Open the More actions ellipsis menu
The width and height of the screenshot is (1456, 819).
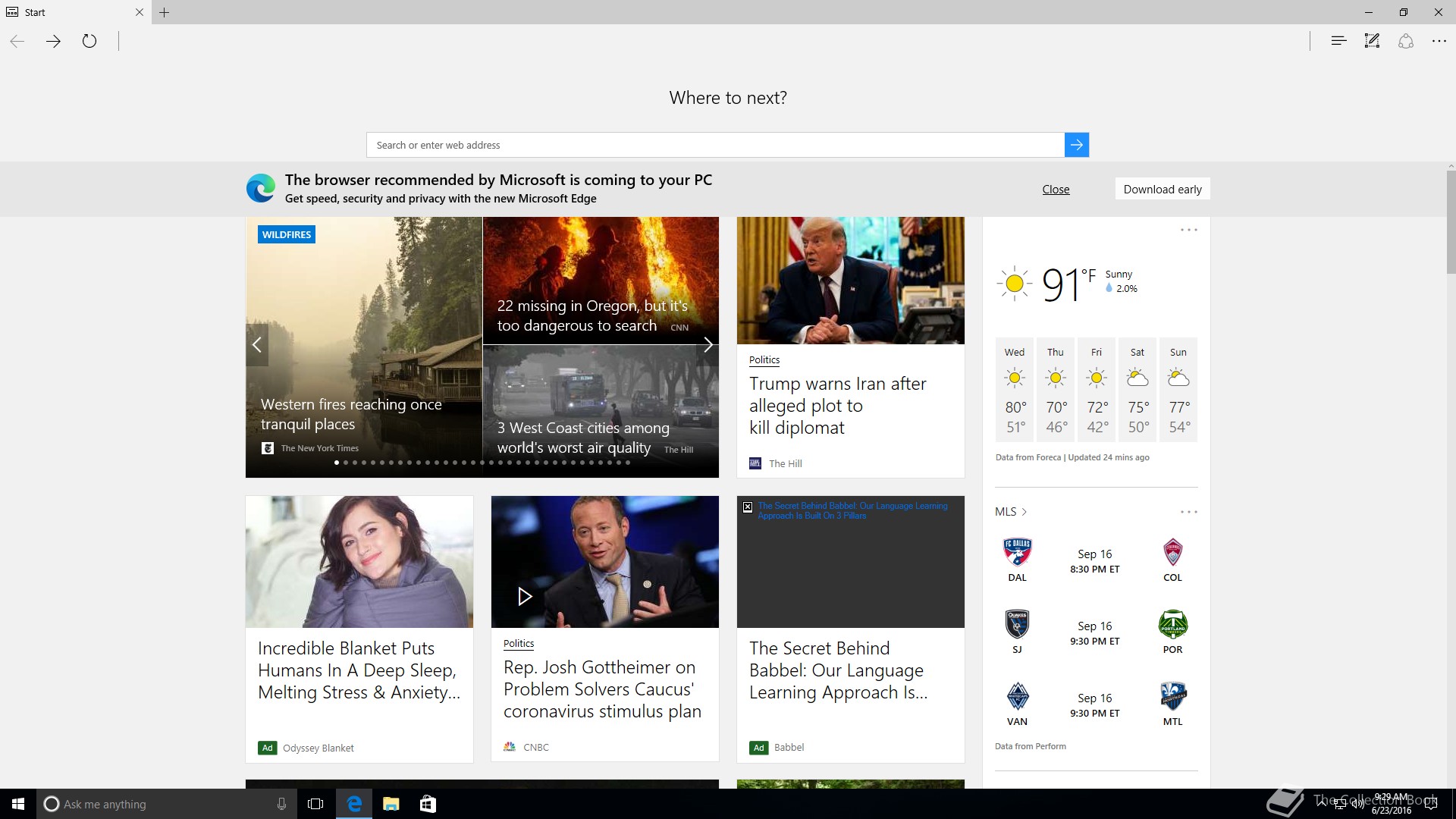(x=1439, y=41)
